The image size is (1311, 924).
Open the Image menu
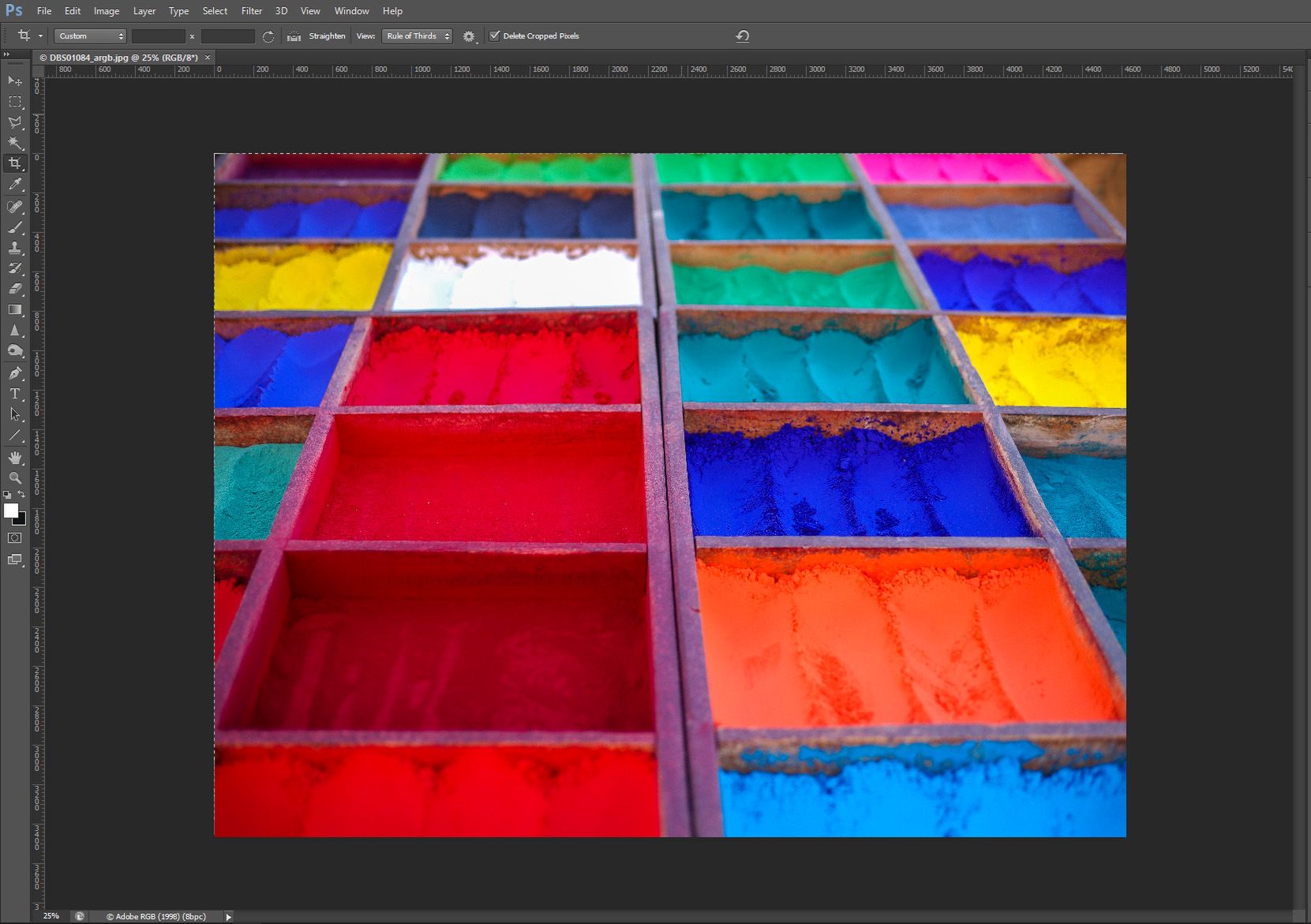[x=107, y=11]
